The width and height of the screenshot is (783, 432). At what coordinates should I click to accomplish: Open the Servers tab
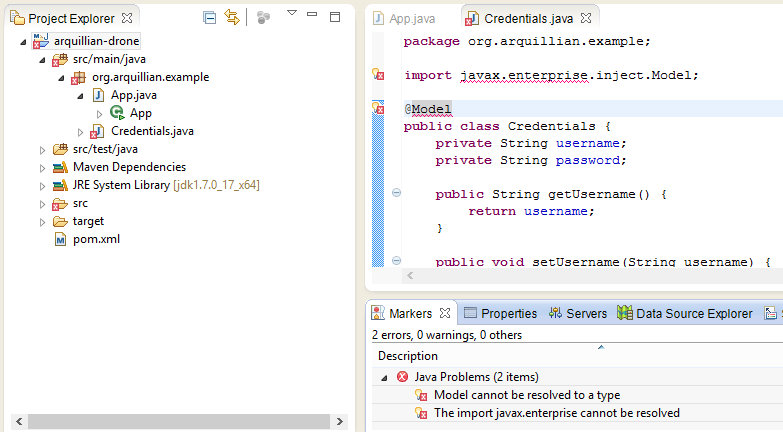(x=578, y=313)
